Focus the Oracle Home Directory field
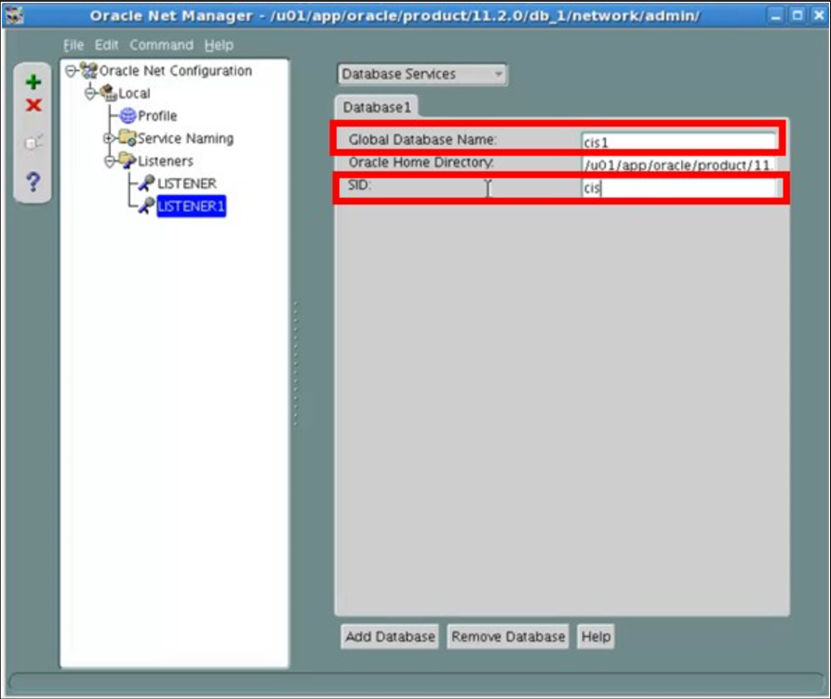 click(678, 164)
